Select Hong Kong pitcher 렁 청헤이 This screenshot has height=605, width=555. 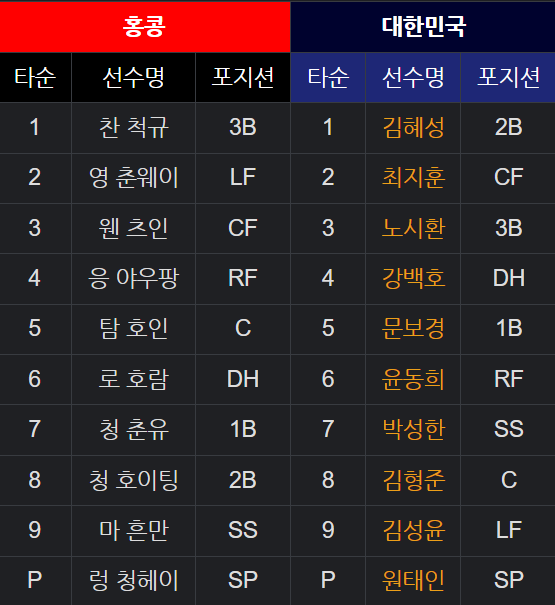(x=134, y=580)
